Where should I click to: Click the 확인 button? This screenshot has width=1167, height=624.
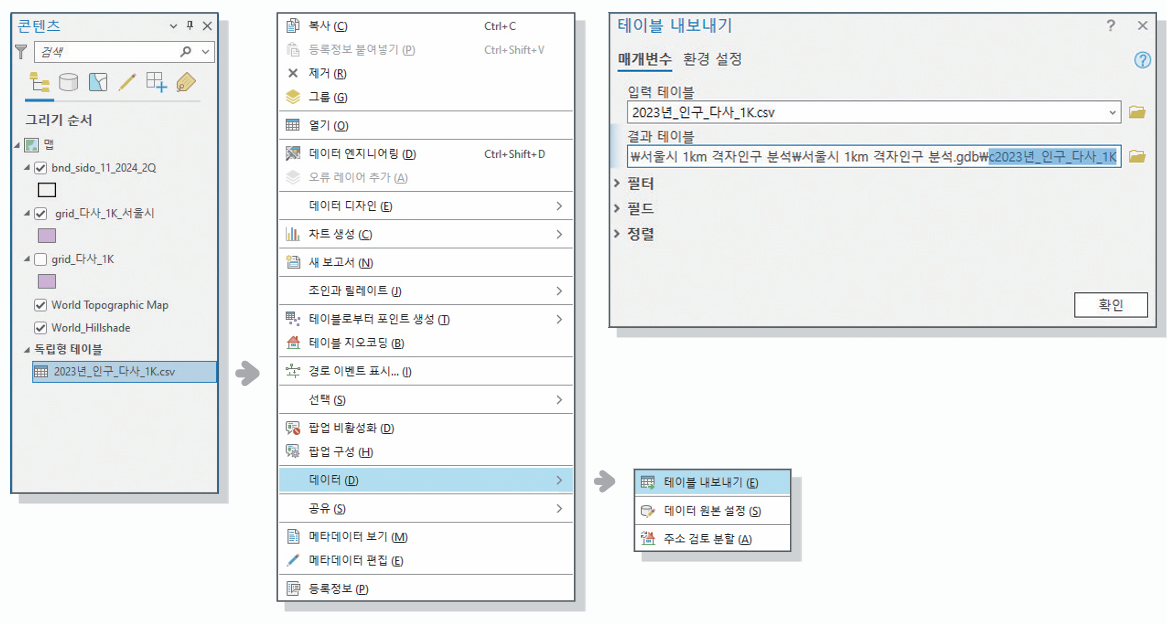tap(1110, 305)
